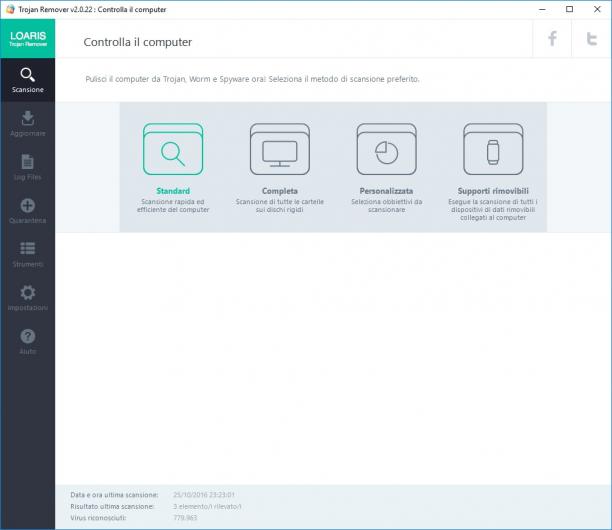The width and height of the screenshot is (612, 530).
Task: Click the 'Controlla il computer' heading
Action: tap(138, 42)
